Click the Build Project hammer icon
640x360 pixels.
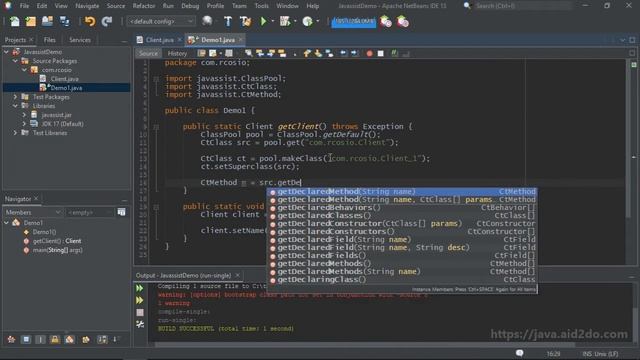228,21
